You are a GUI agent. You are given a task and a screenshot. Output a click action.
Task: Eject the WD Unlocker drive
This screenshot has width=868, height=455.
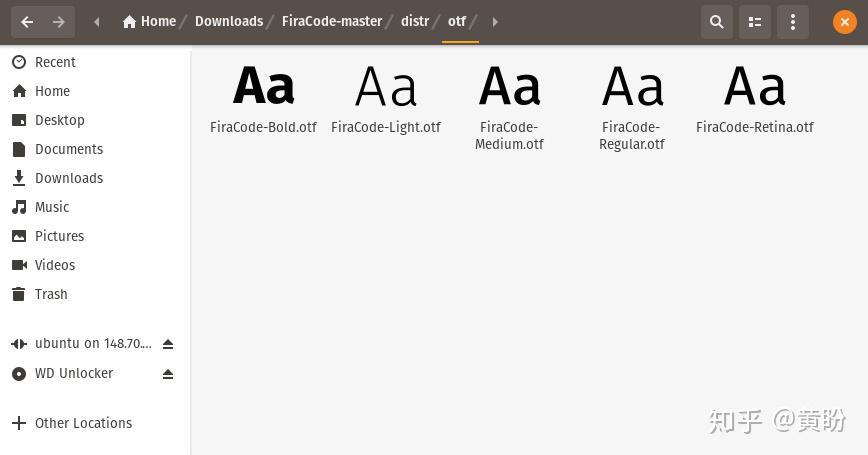coord(168,374)
